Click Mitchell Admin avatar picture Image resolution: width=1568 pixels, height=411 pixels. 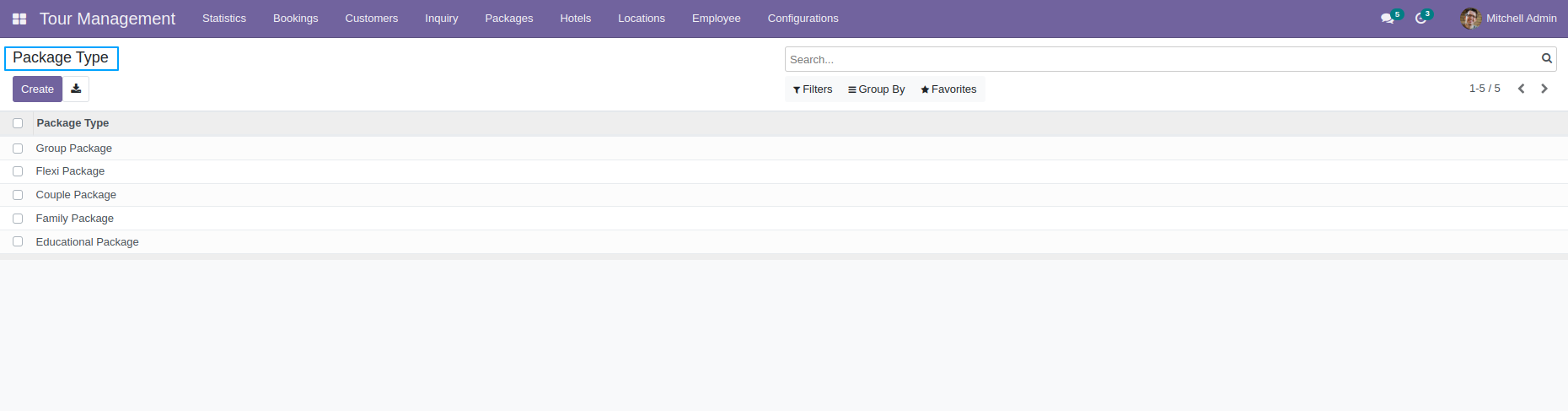1471,19
